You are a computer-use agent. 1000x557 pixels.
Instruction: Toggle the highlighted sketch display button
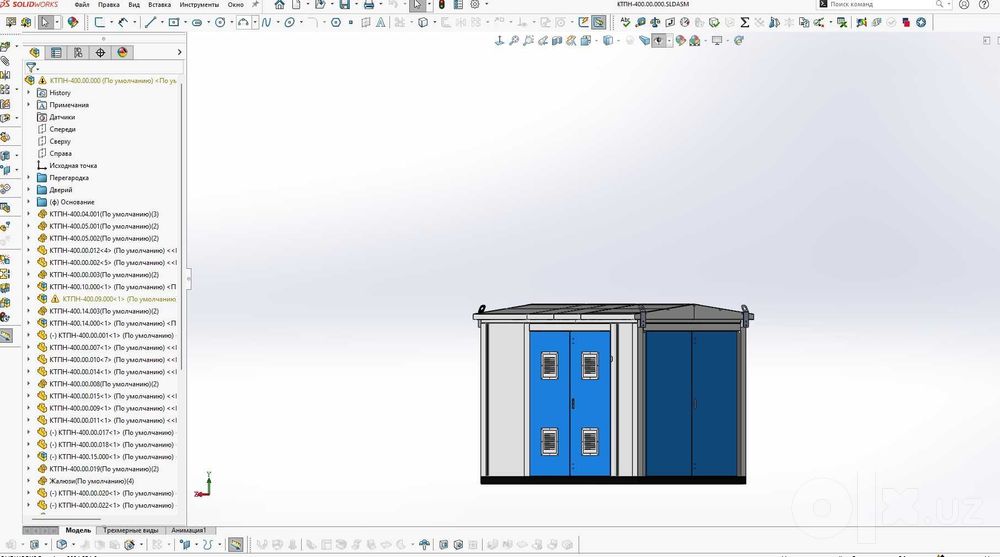(x=598, y=22)
